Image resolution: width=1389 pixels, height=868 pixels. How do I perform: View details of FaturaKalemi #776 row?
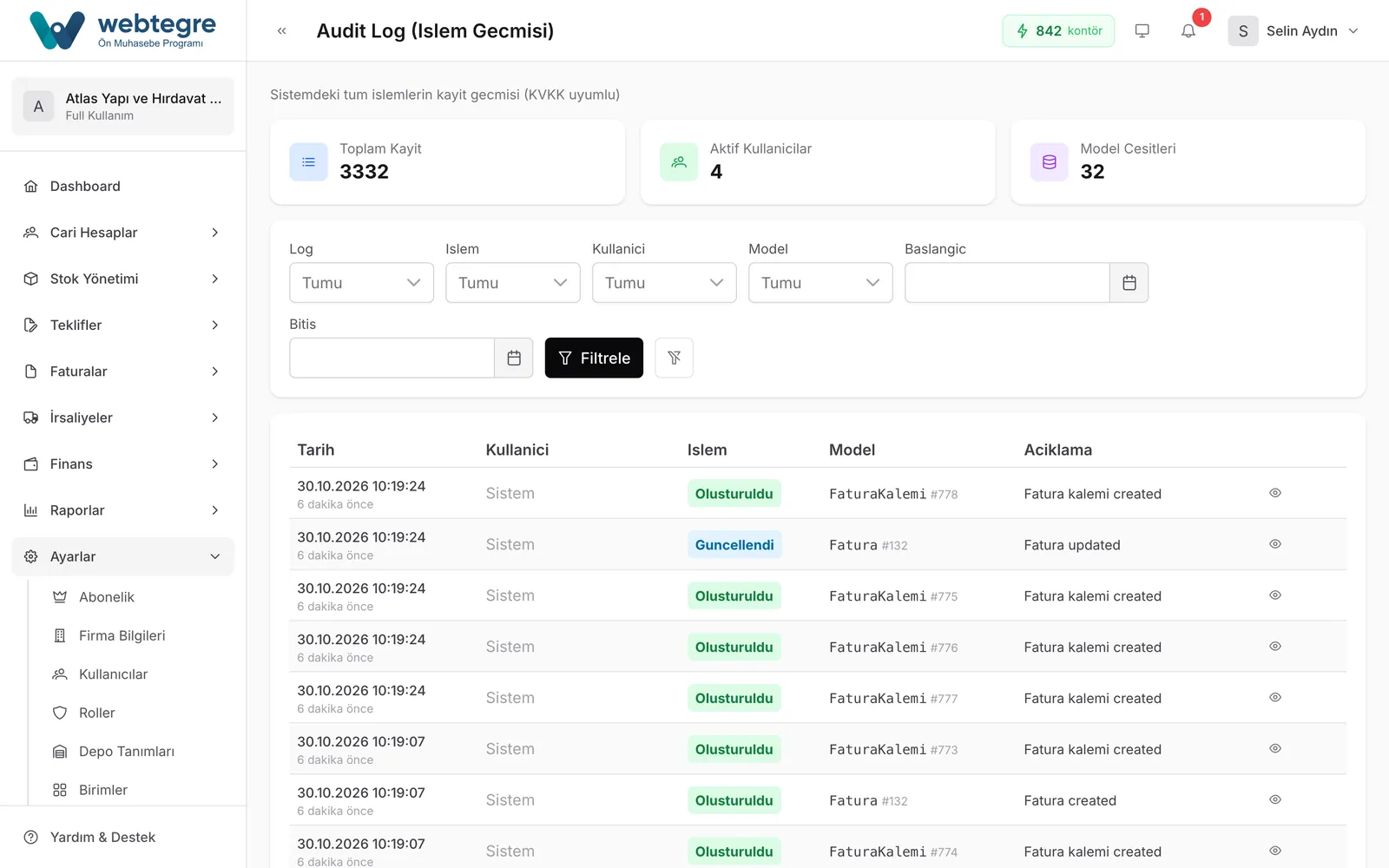click(1274, 647)
